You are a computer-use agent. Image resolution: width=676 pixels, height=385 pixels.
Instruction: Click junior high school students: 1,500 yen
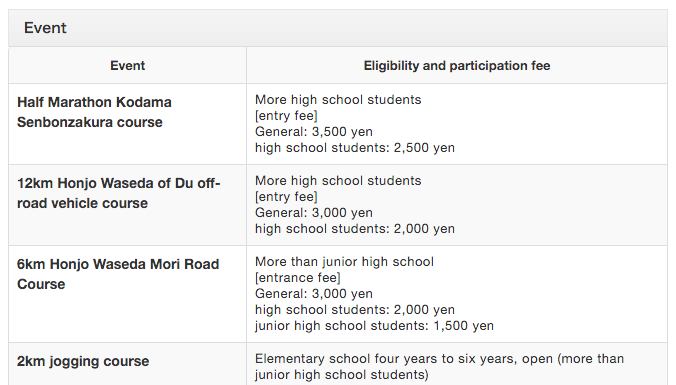coord(374,326)
